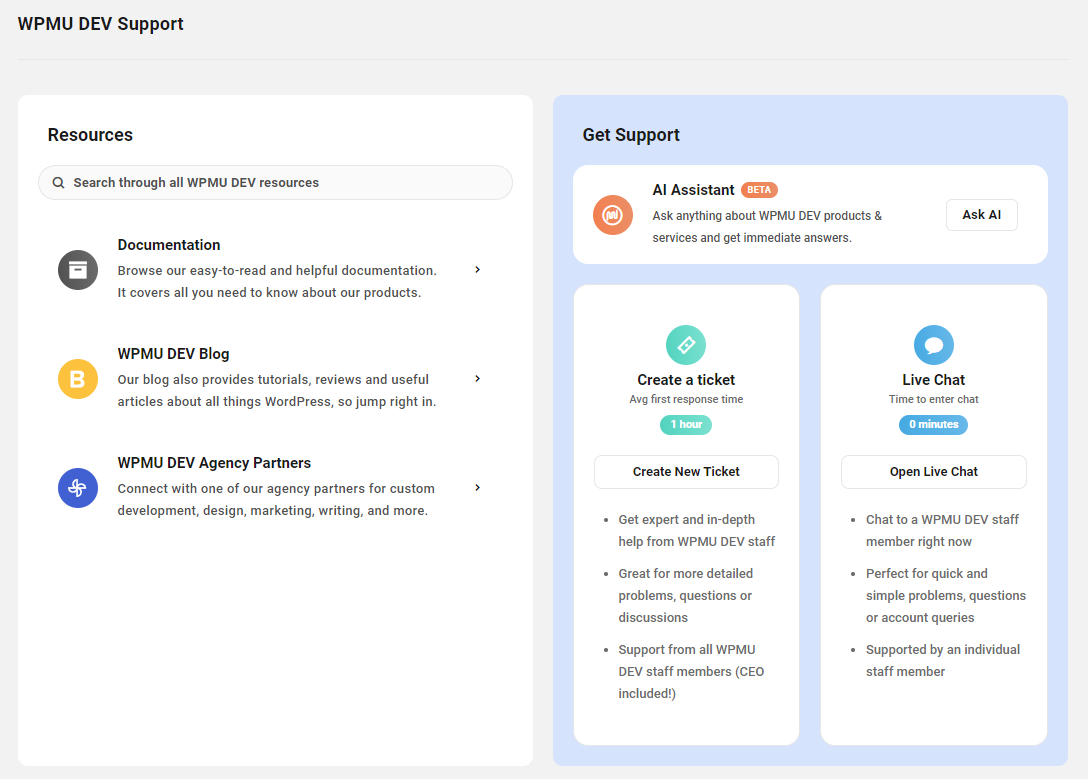Click the magnifying glass search icon
The width and height of the screenshot is (1088, 779).
pos(58,182)
